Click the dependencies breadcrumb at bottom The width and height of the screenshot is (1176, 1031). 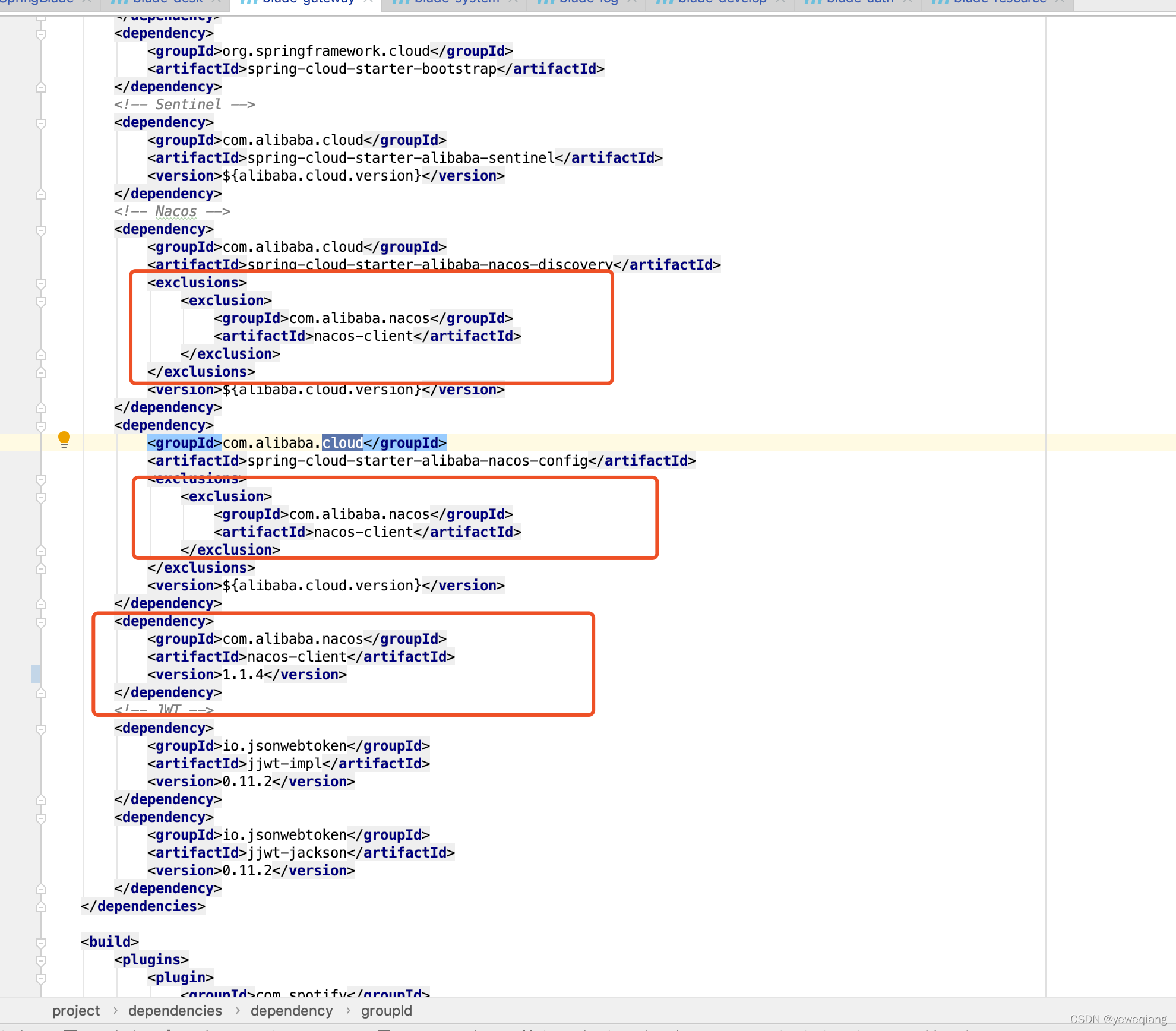point(175,1010)
